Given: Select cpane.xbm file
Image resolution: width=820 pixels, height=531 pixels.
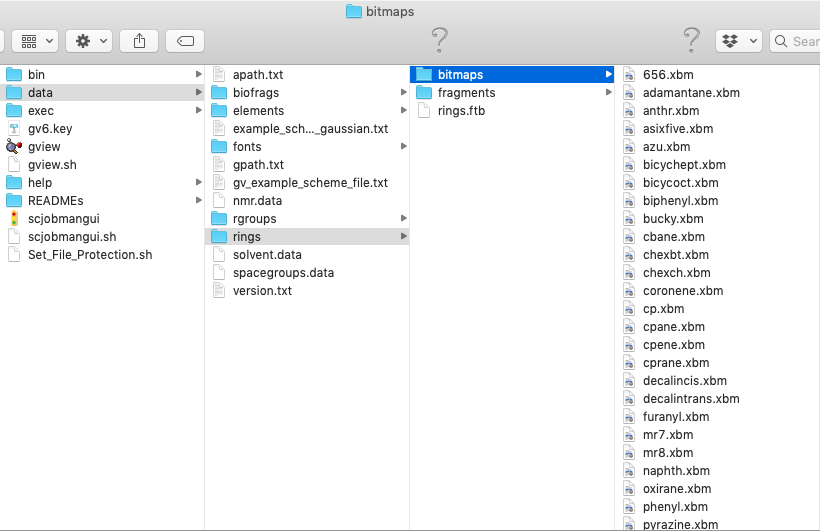Looking at the screenshot, I should (x=718, y=327).
